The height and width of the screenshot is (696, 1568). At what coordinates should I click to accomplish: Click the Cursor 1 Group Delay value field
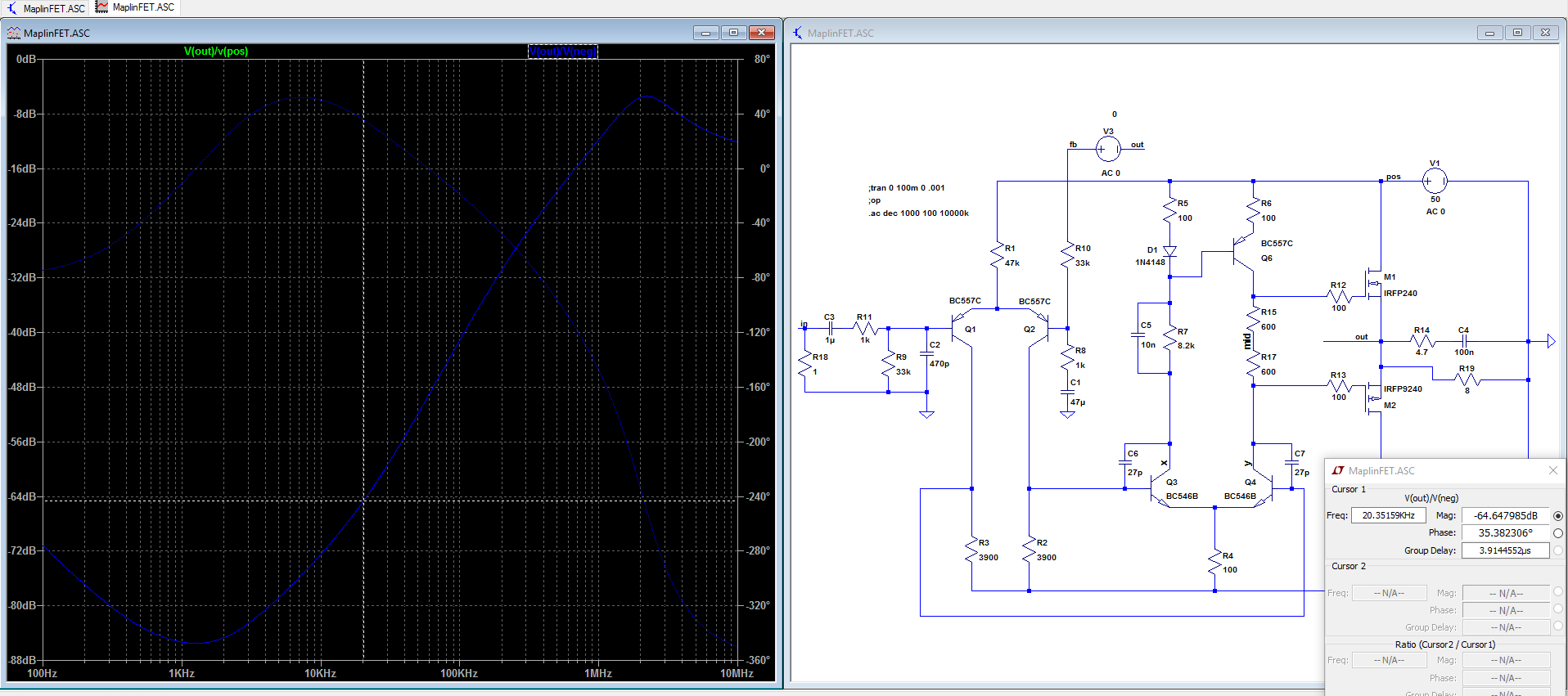click(x=1506, y=550)
